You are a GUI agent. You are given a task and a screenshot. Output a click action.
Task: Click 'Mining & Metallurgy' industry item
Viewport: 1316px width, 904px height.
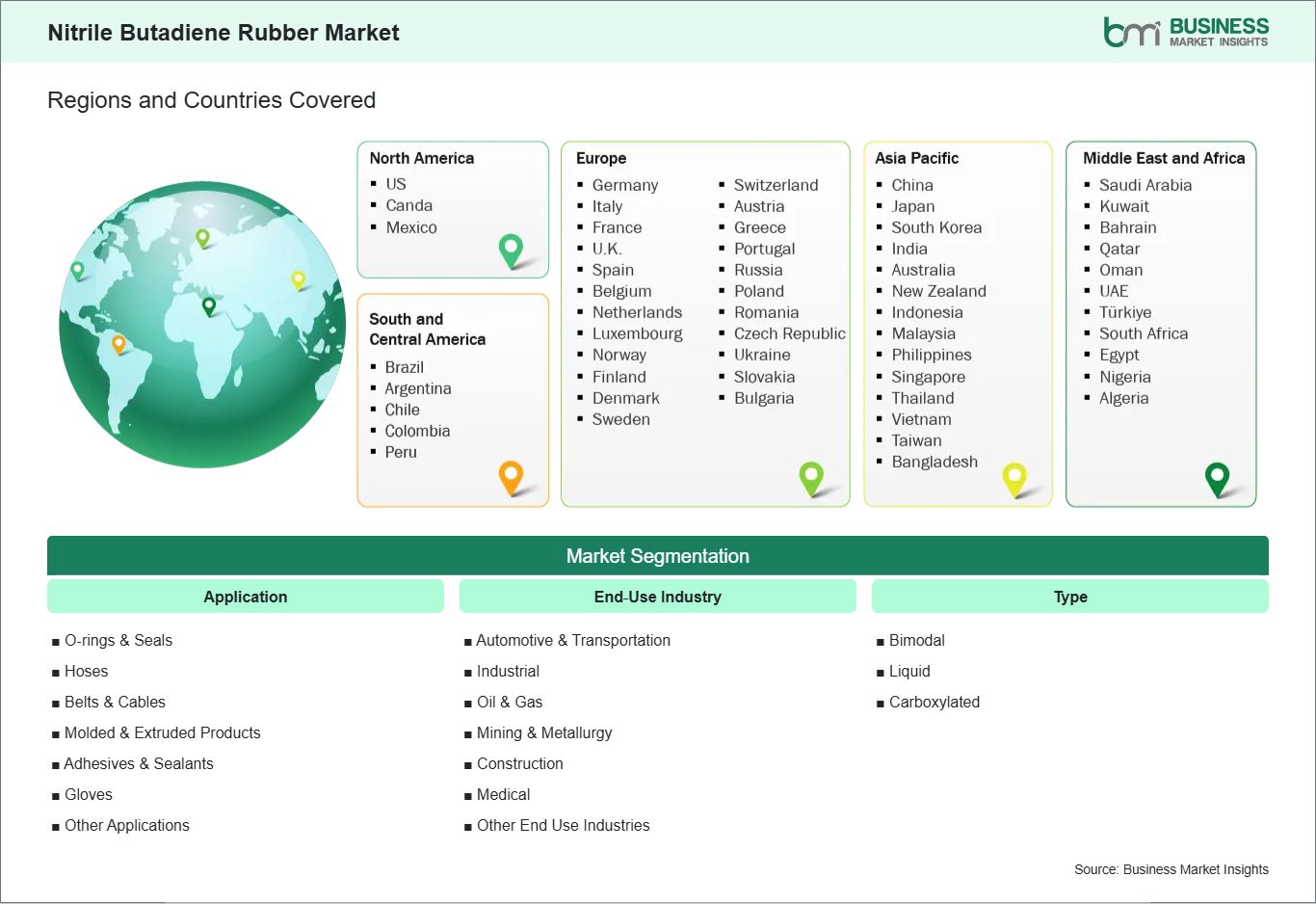pos(544,732)
